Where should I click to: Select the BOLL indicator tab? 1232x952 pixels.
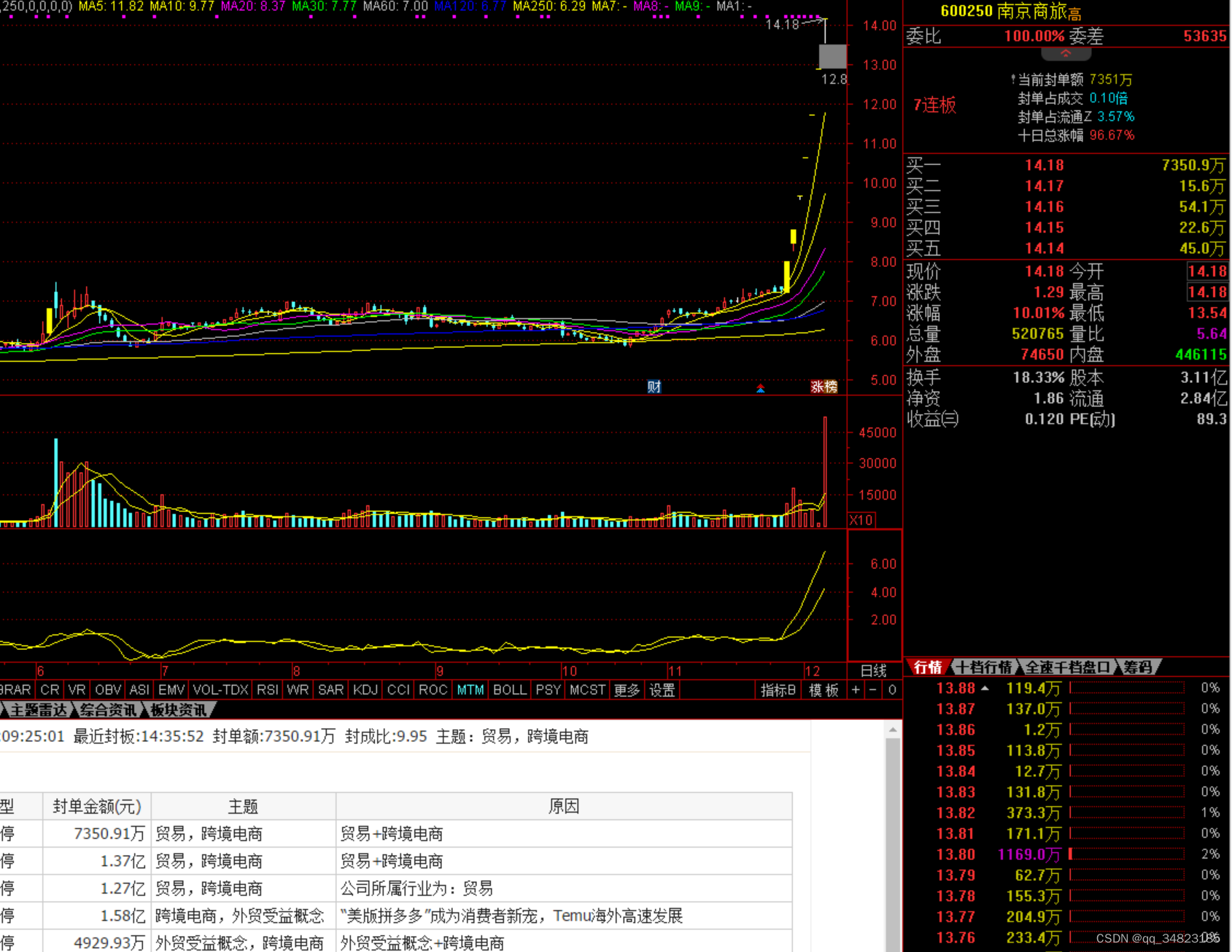point(509,689)
